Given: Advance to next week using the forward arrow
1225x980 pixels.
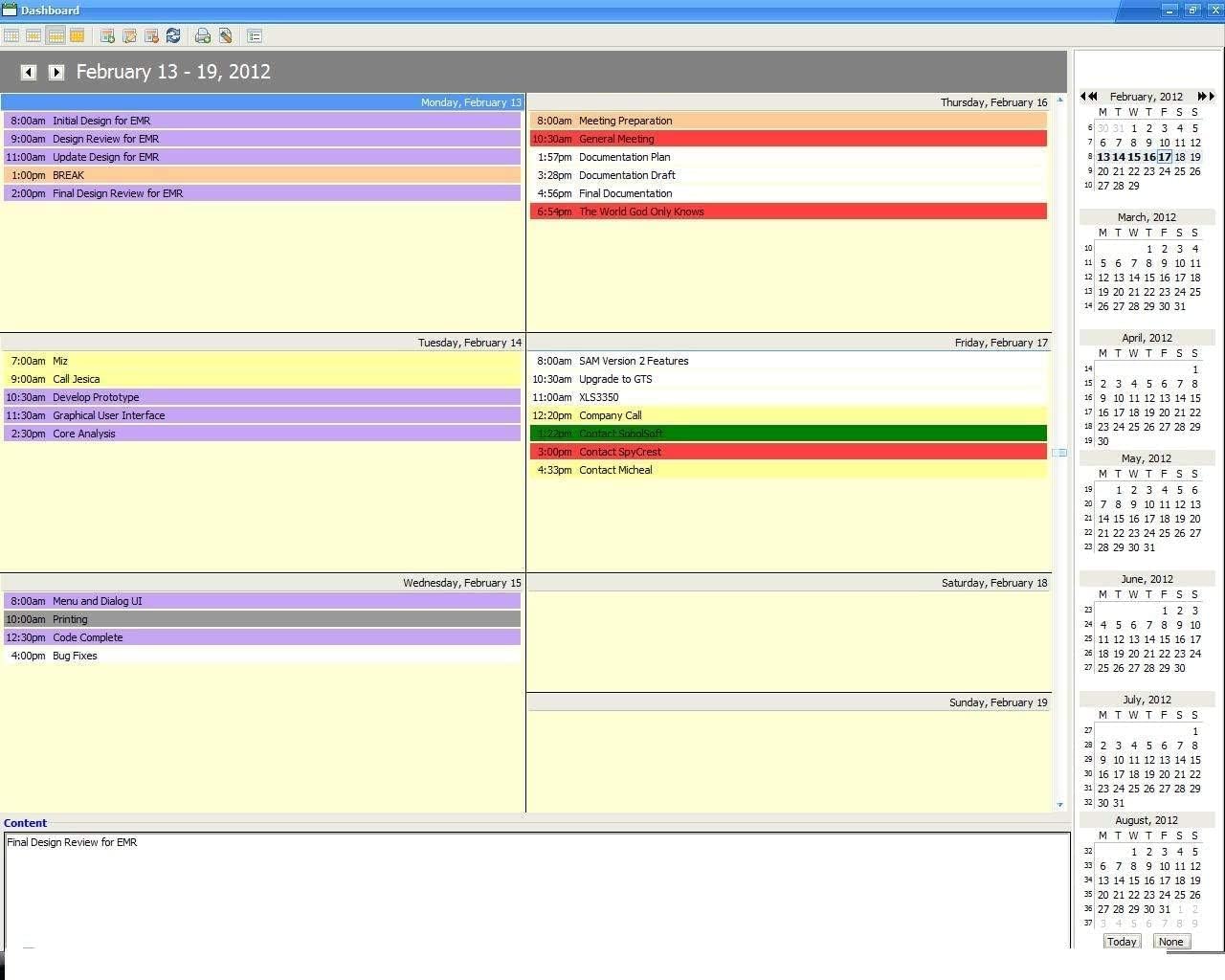Looking at the screenshot, I should [56, 72].
